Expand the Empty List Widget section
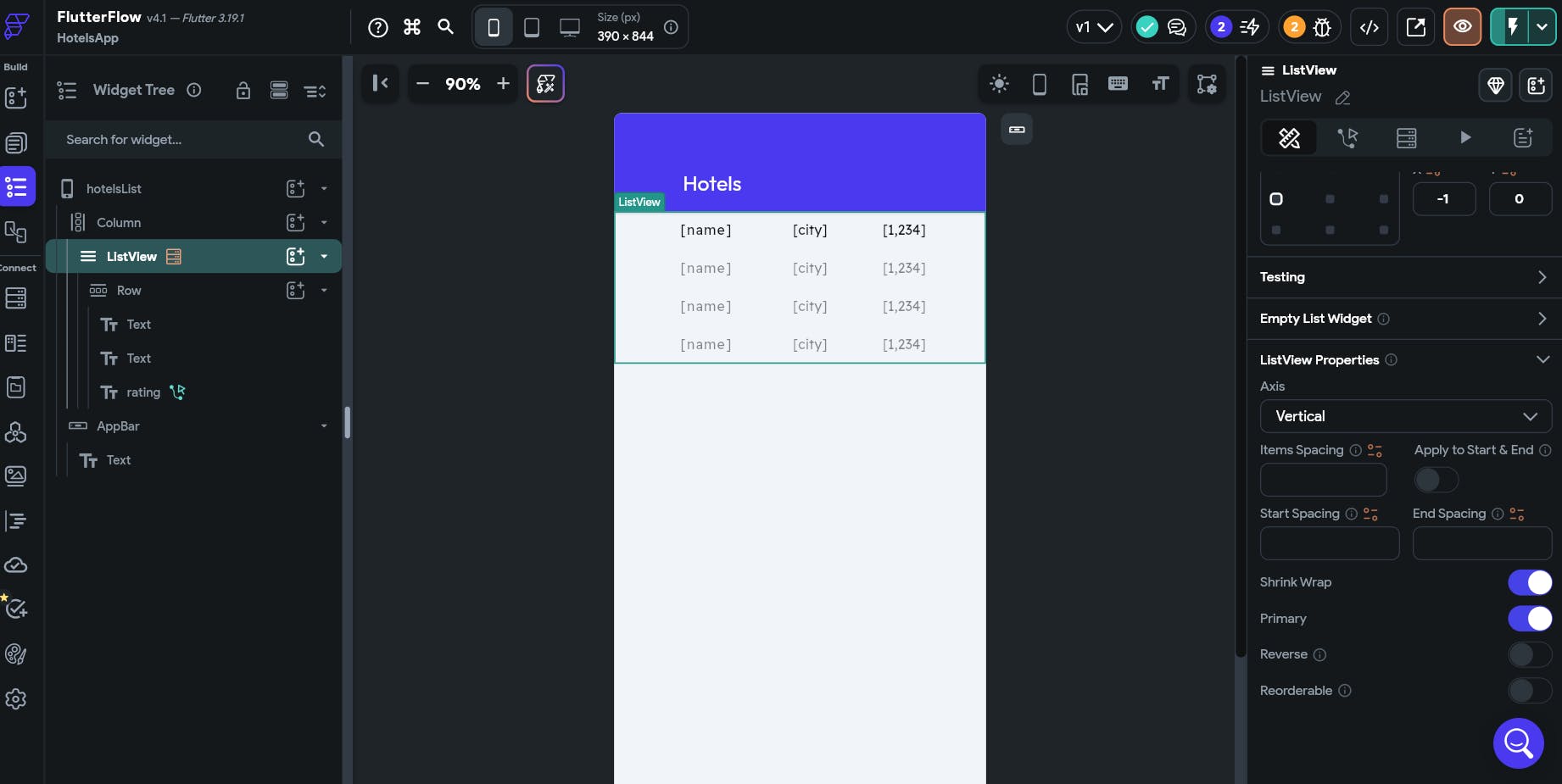This screenshot has height=784, width=1562. 1404,319
